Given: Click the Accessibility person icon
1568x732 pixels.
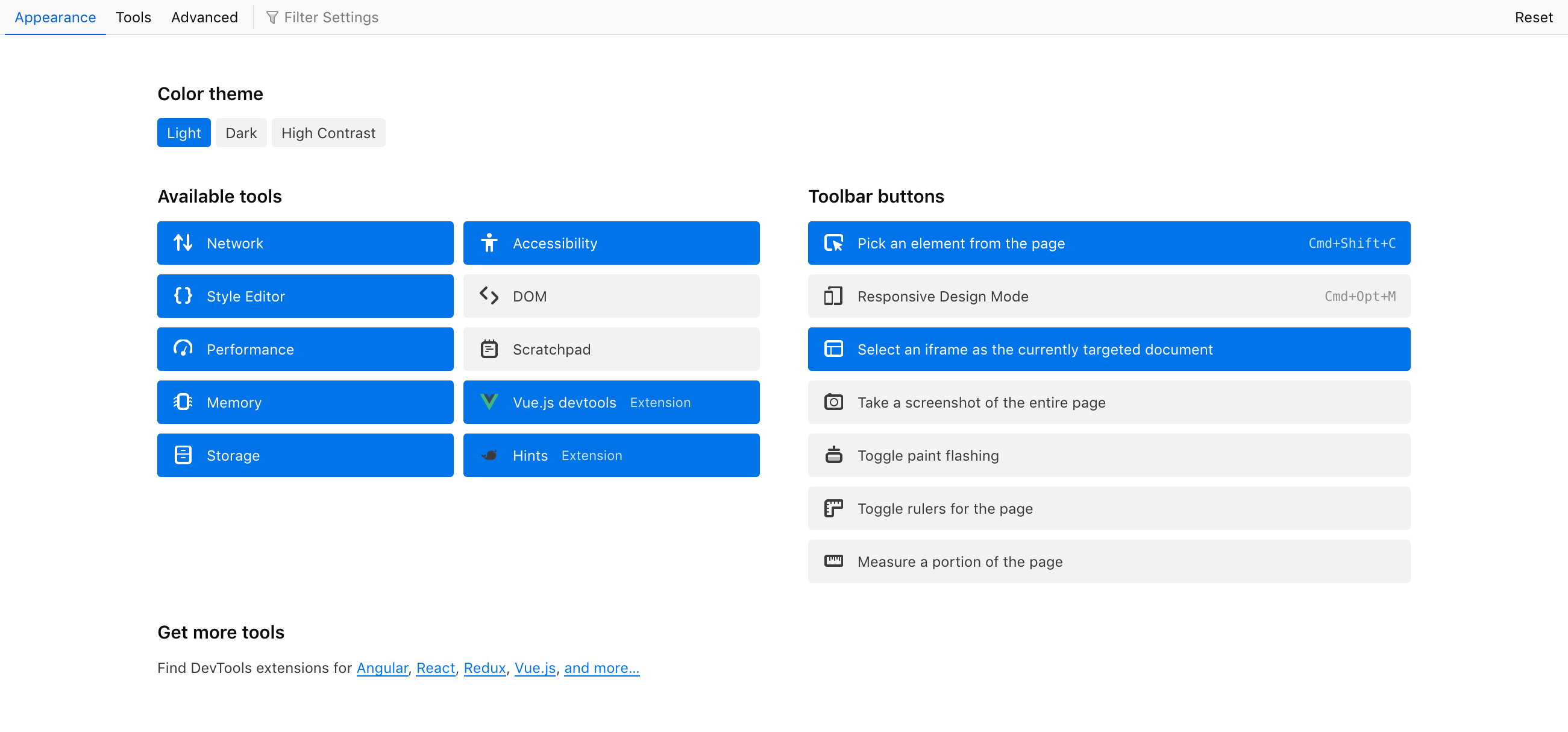Looking at the screenshot, I should click(x=489, y=242).
